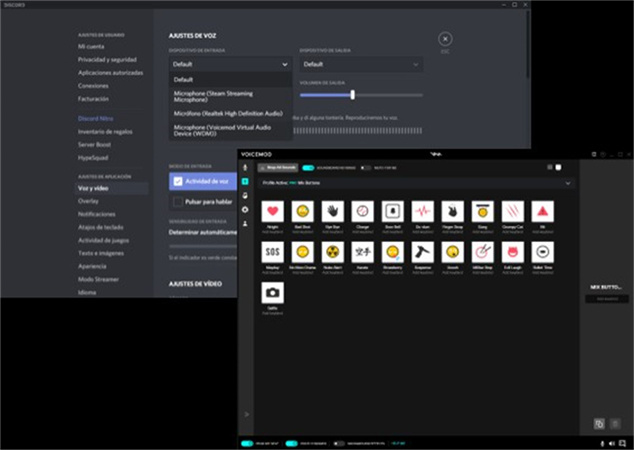Toggle the Hear Myself switch at Voicemod bottom
634x450 pixels.
pos(247,444)
